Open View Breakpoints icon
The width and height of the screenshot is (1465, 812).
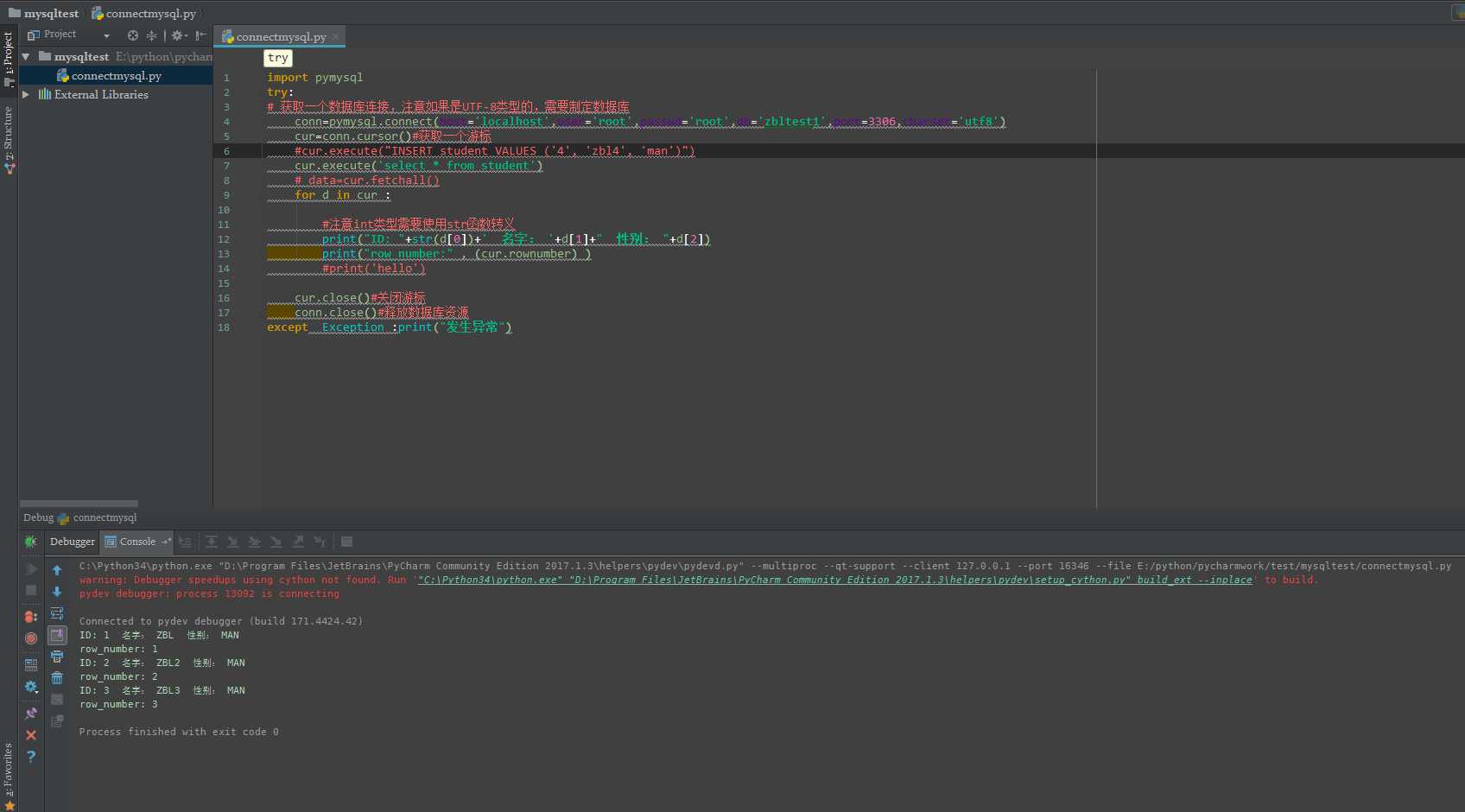pos(31,617)
